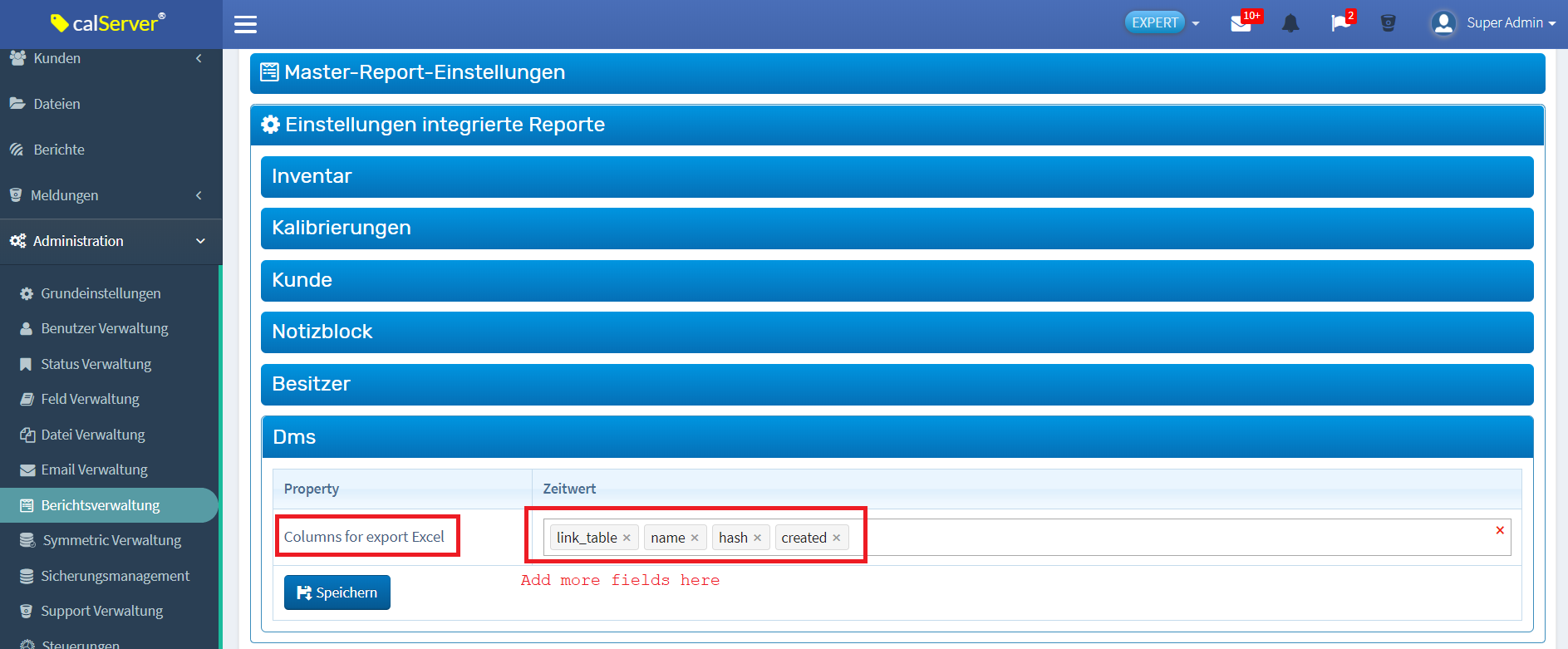Expand the Inventar section
The width and height of the screenshot is (1568, 649).
pyautogui.click(x=897, y=177)
